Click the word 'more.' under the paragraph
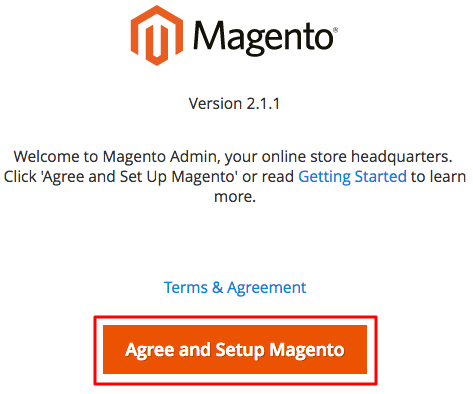The width and height of the screenshot is (473, 394). [x=235, y=196]
